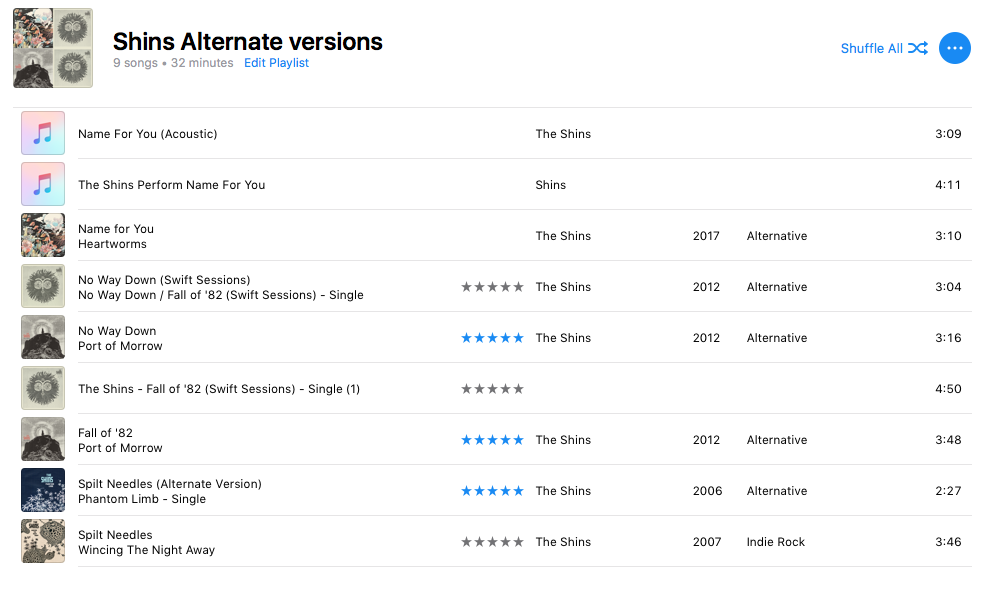
Task: Click Wincing The Night Away album artwork
Action: click(43, 542)
